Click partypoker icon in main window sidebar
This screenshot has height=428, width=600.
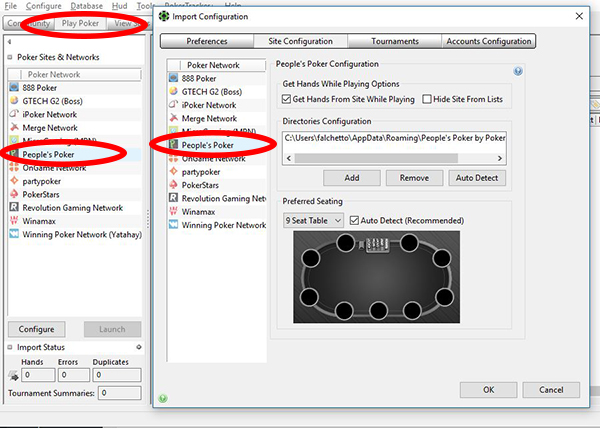[x=14, y=181]
